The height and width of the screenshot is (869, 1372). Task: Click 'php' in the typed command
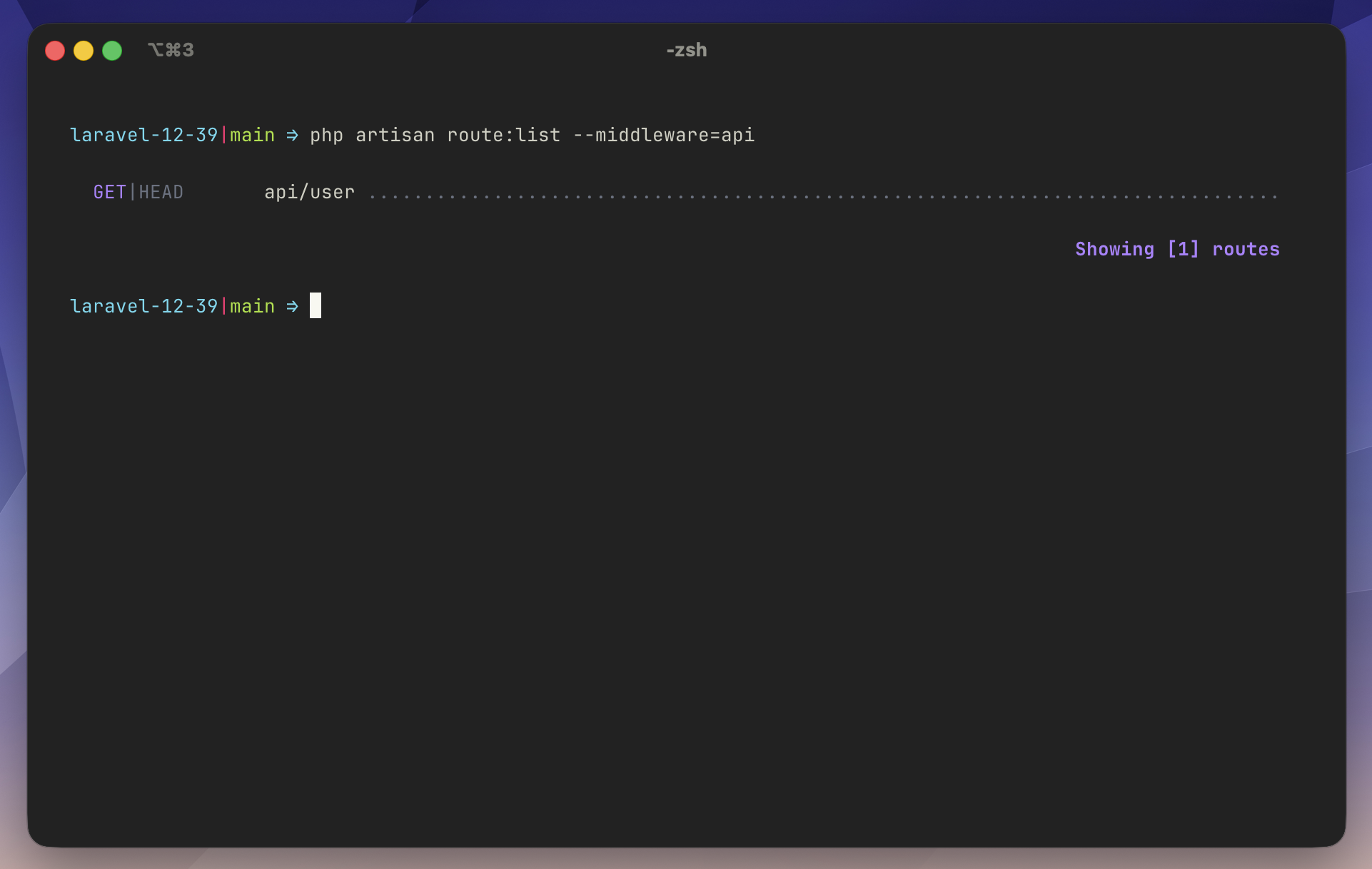coord(326,135)
